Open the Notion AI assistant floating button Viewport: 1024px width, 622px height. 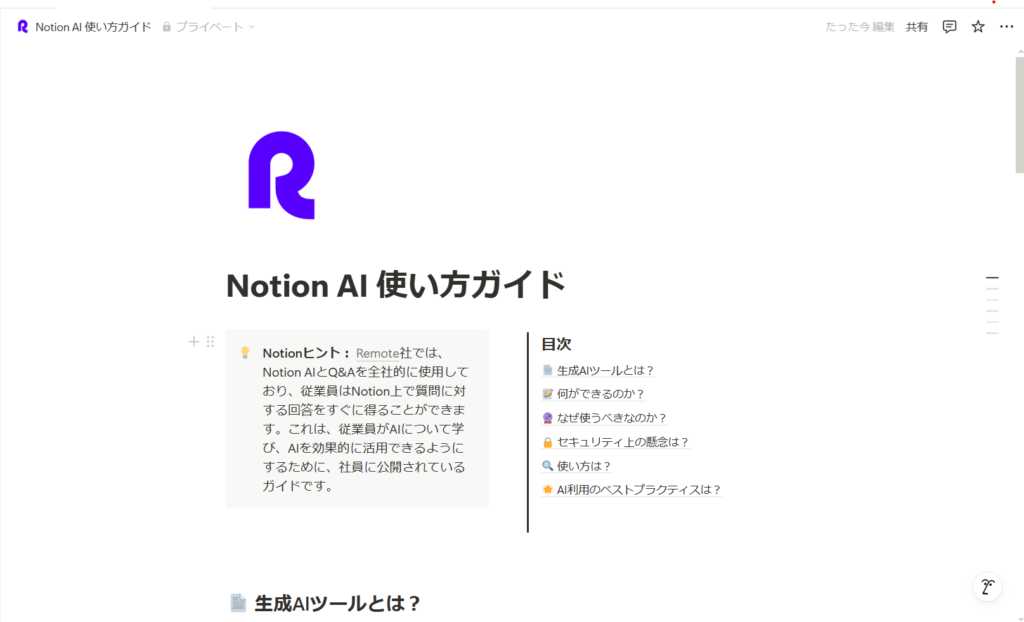click(x=987, y=586)
